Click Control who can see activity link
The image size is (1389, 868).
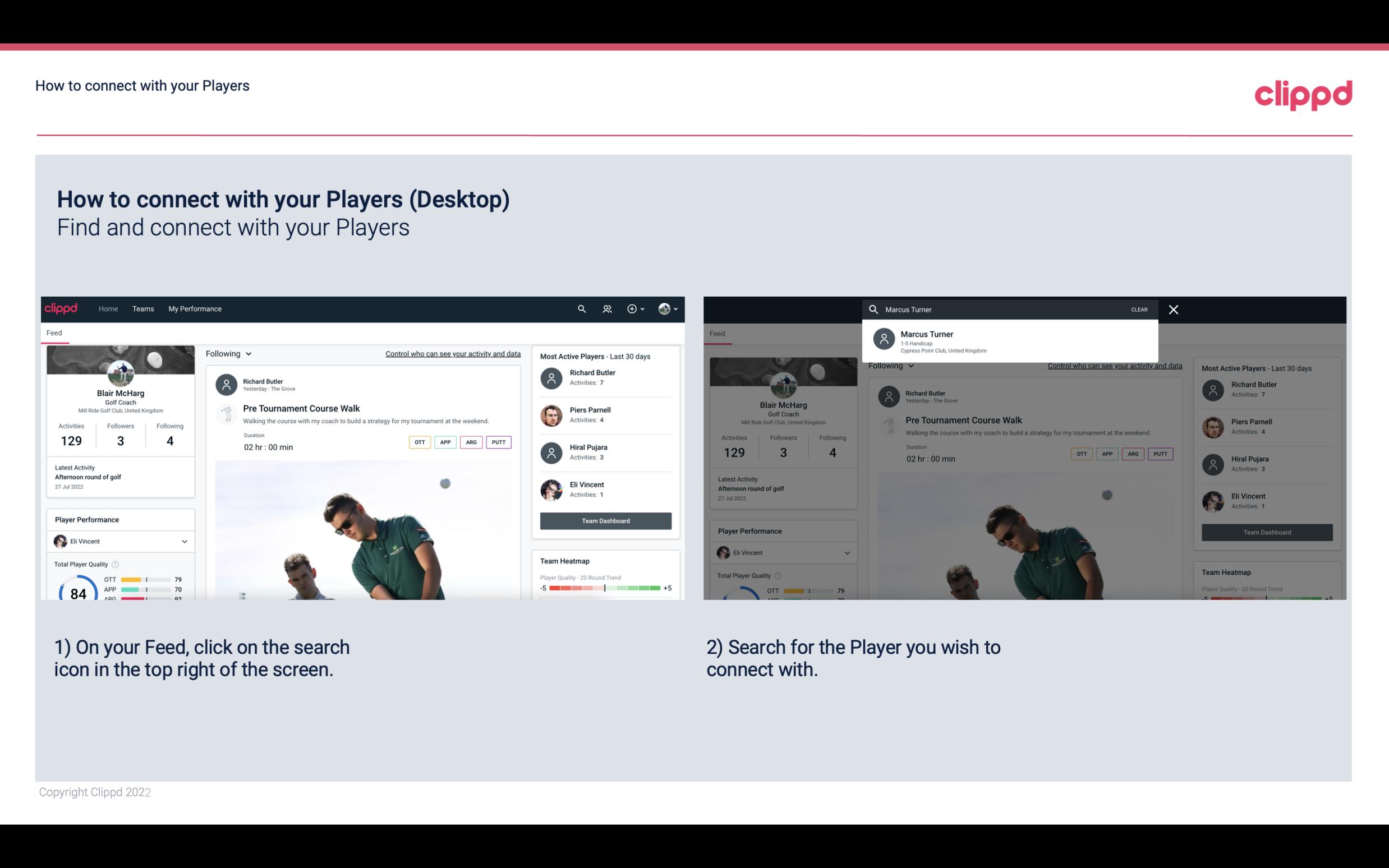click(453, 353)
